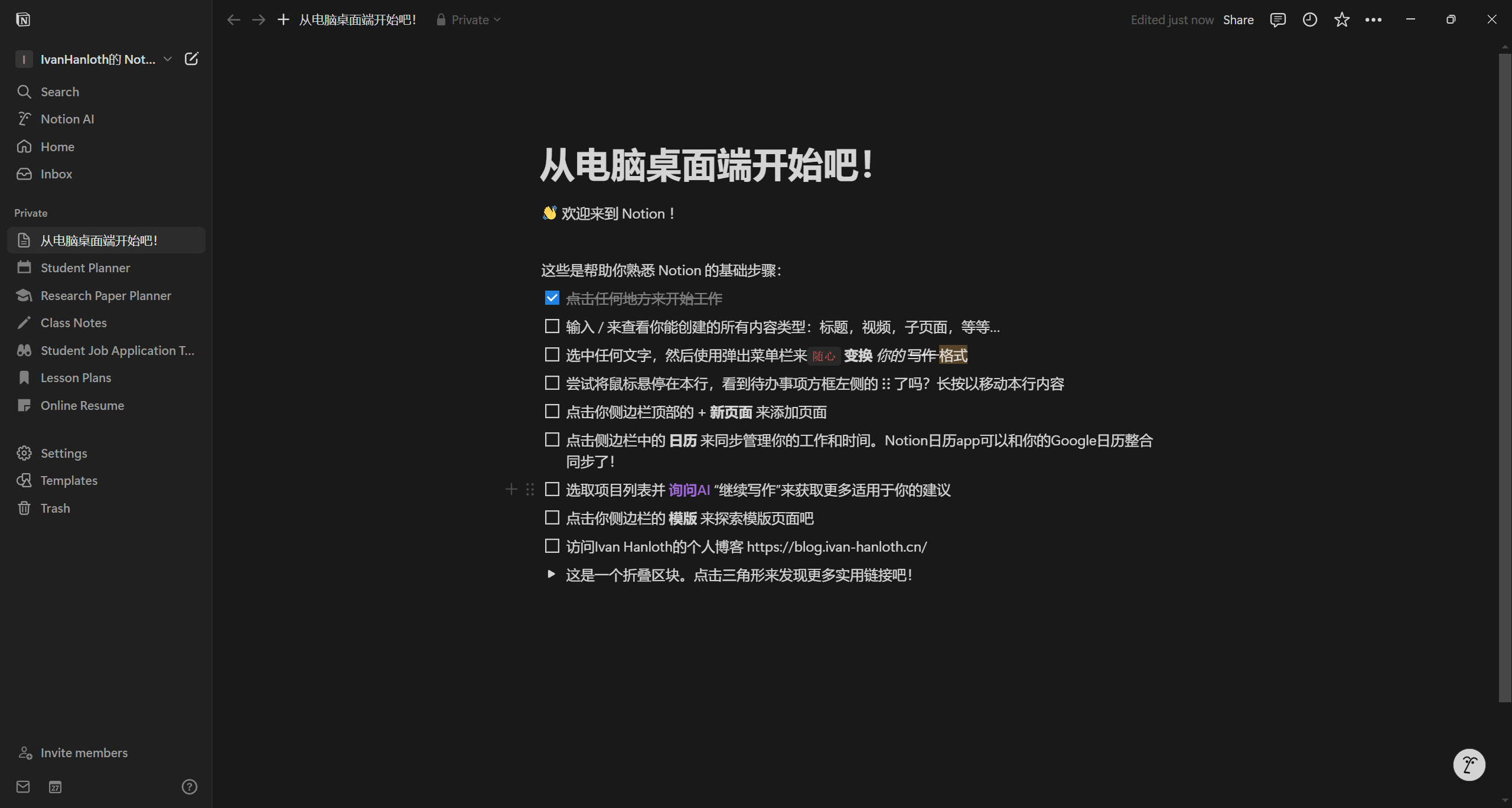1512x808 pixels.
Task: Check the 选取项目列表并 询问AI to-do box
Action: click(552, 489)
